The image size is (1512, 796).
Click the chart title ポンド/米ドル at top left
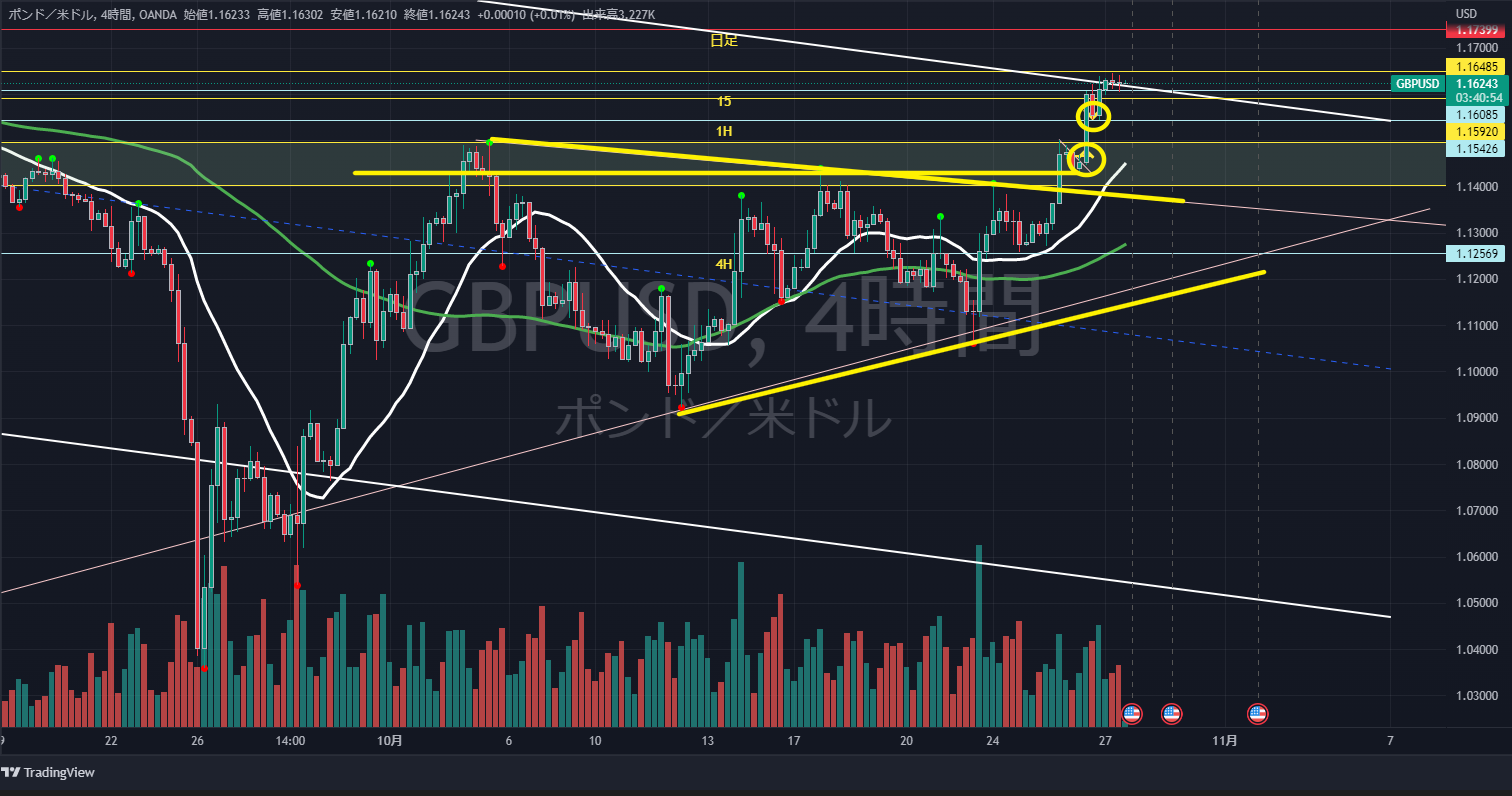[x=52, y=14]
